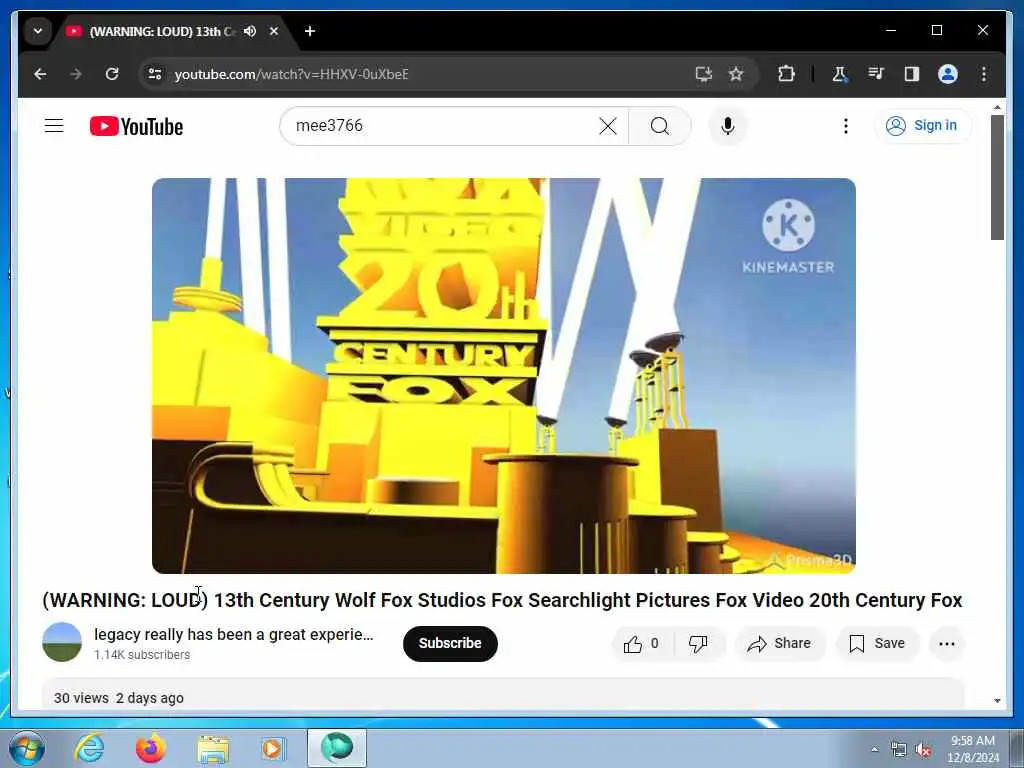1024x768 pixels.
Task: Go to the YouTube home logo
Action: pos(136,126)
